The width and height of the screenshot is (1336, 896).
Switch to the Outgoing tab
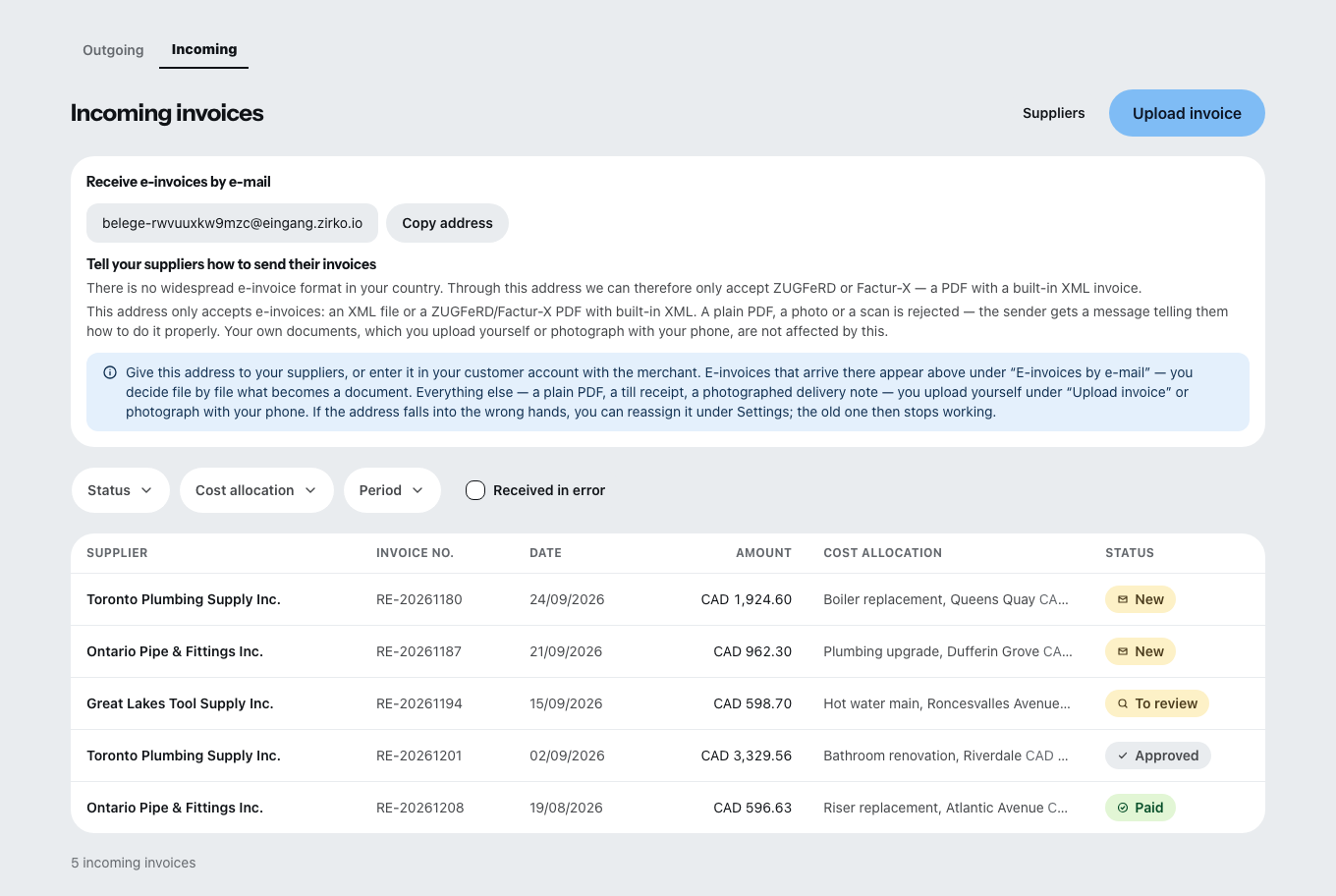(x=113, y=50)
